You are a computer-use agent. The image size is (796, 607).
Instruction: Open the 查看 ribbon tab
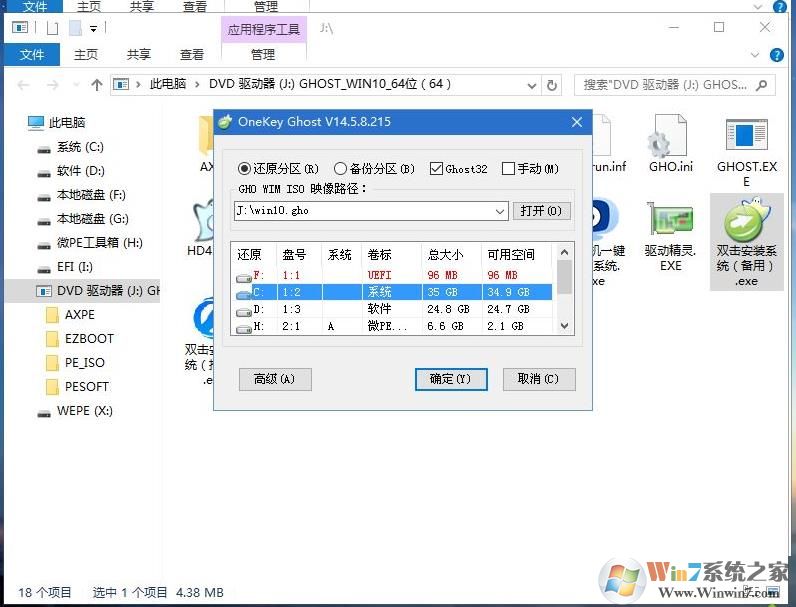click(x=192, y=54)
